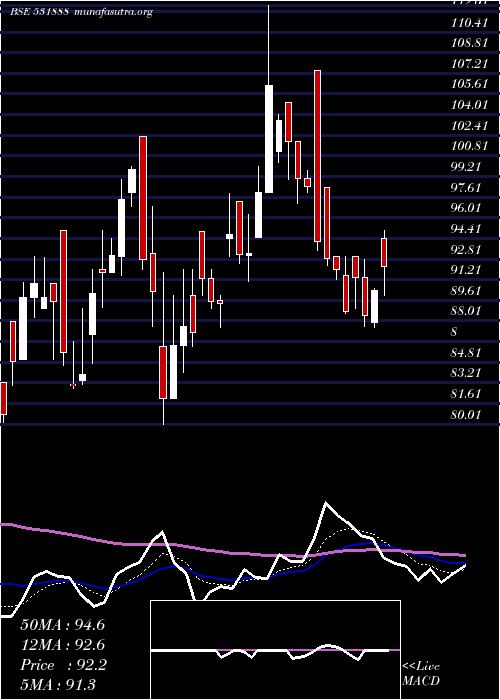Select the 110.41 price axis label
The width and height of the screenshot is (500, 700).
click(469, 22)
